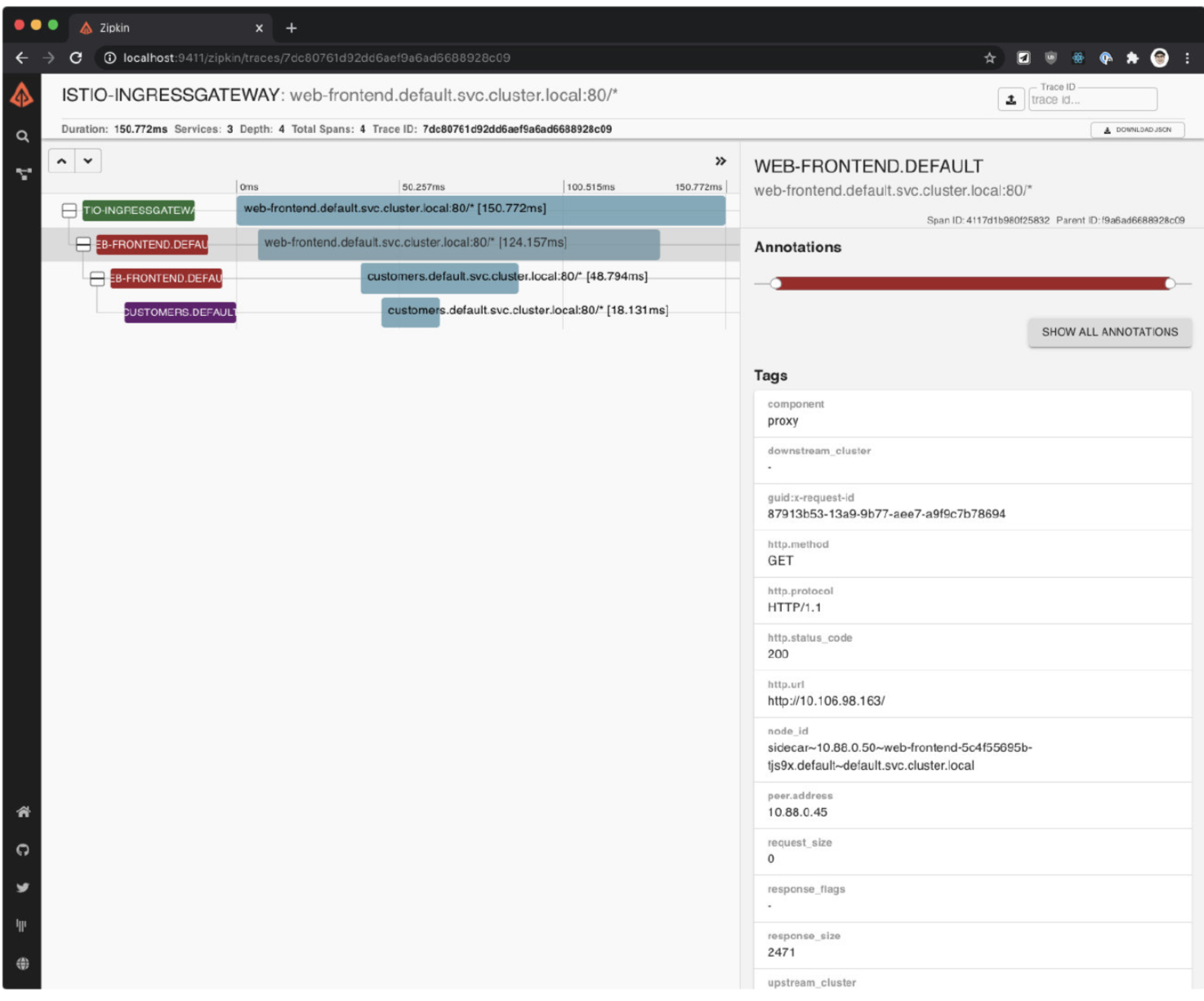Image resolution: width=1204 pixels, height=1001 pixels.
Task: Select the ISTIO-INGRESSGATEWAY service label
Action: 139,211
